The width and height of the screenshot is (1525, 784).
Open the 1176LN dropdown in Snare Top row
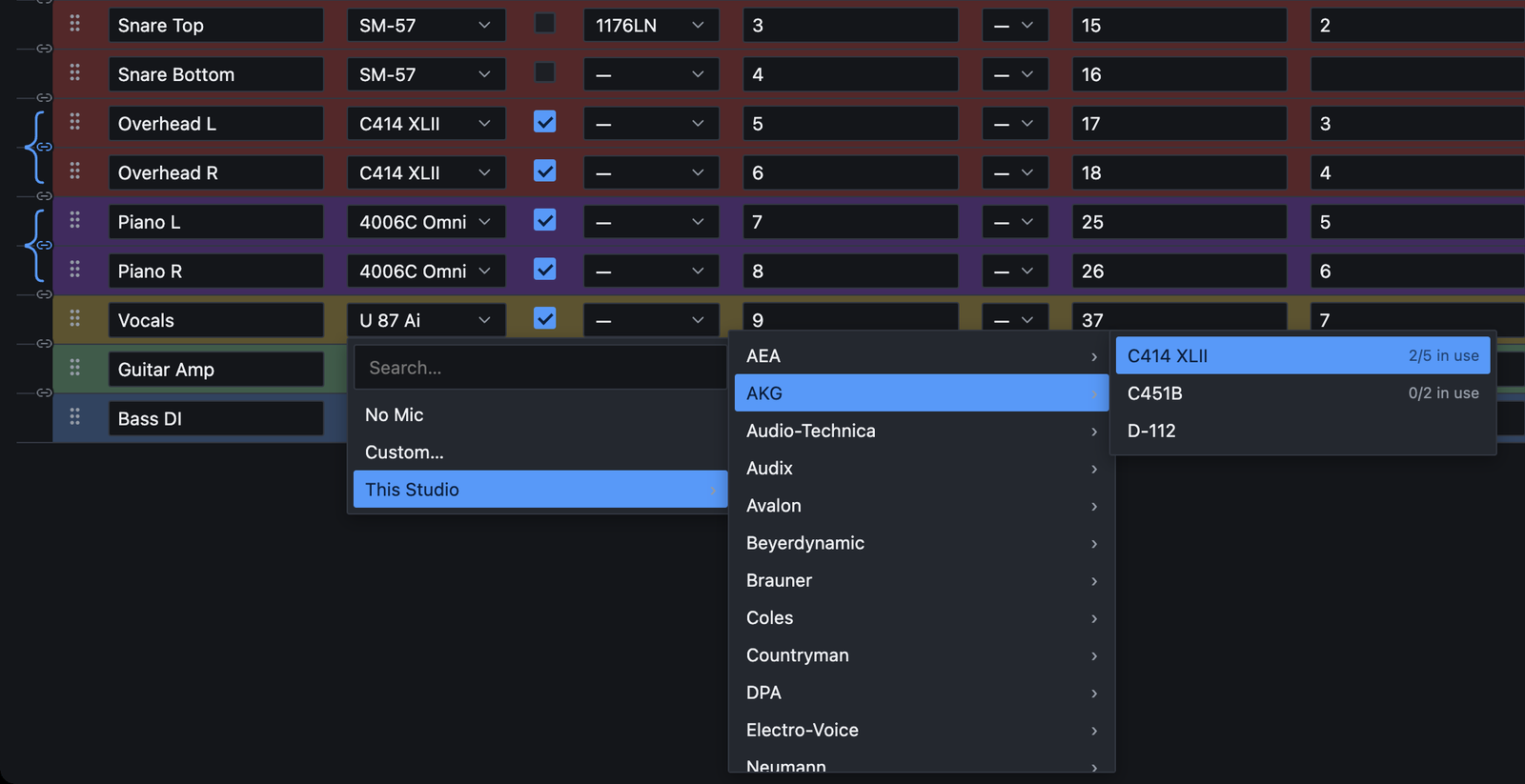tap(651, 26)
